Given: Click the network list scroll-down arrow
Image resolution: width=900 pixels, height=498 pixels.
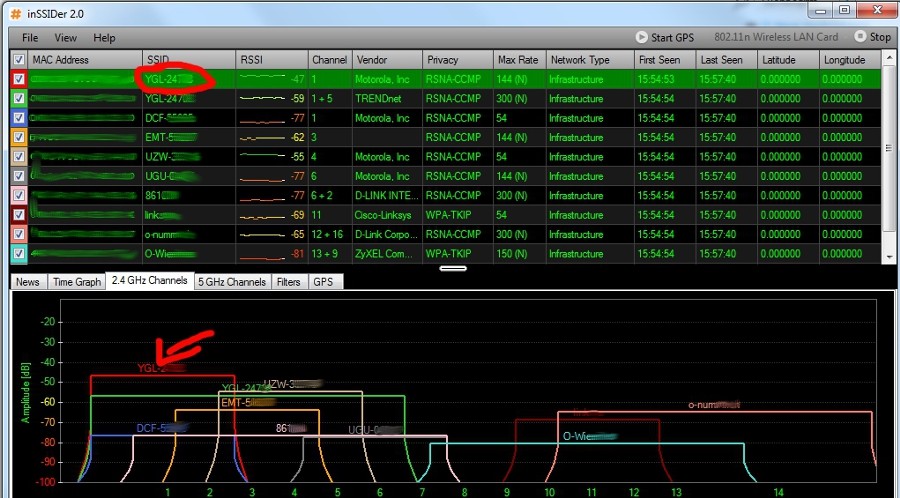Looking at the screenshot, I should (890, 256).
